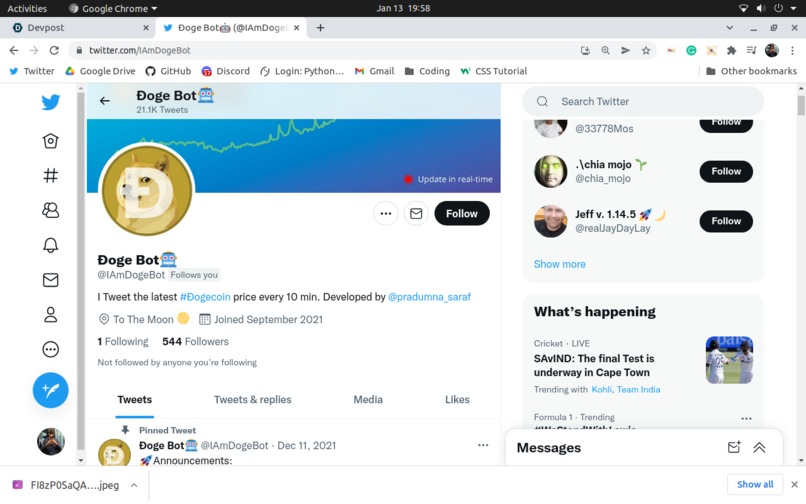The width and height of the screenshot is (806, 504).
Task: Follow chia mojo account
Action: click(726, 171)
